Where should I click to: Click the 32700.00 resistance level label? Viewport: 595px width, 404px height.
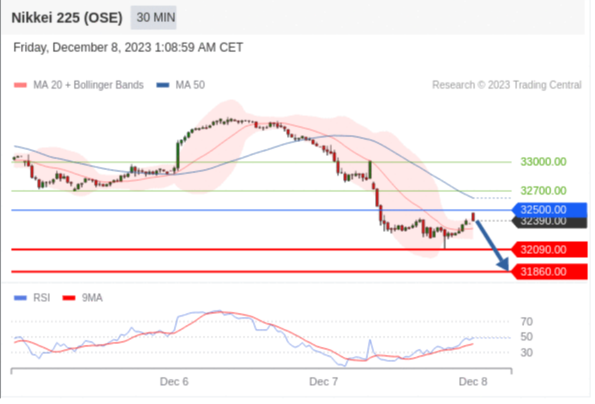point(543,191)
